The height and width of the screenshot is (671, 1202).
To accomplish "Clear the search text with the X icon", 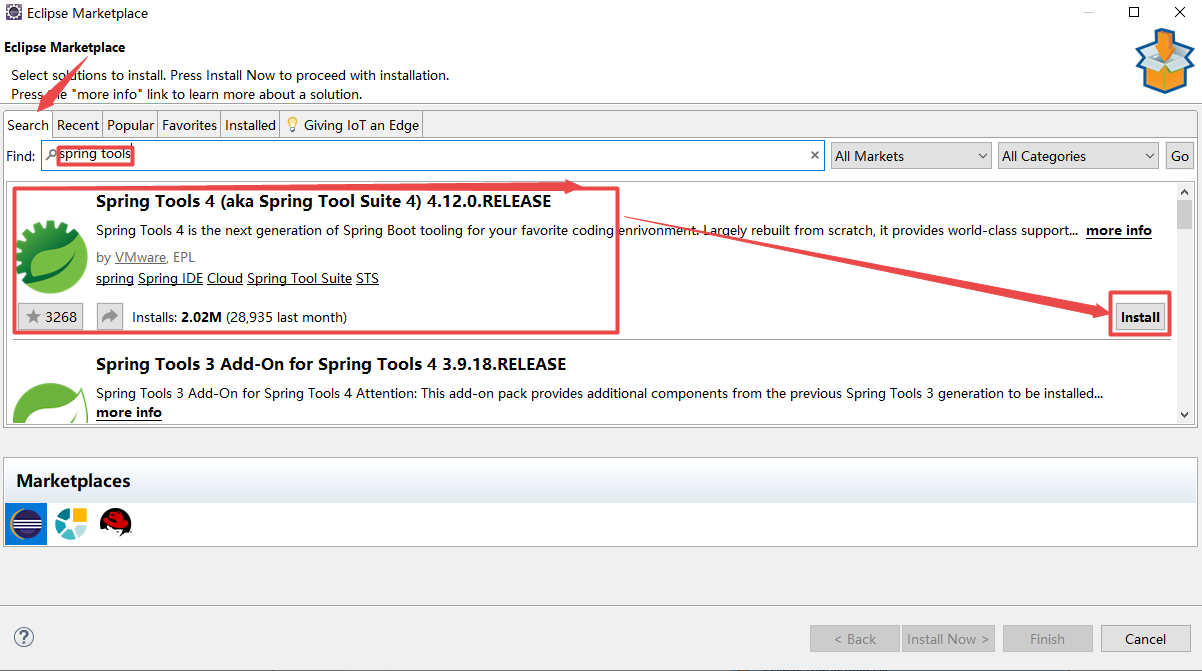I will pyautogui.click(x=815, y=155).
